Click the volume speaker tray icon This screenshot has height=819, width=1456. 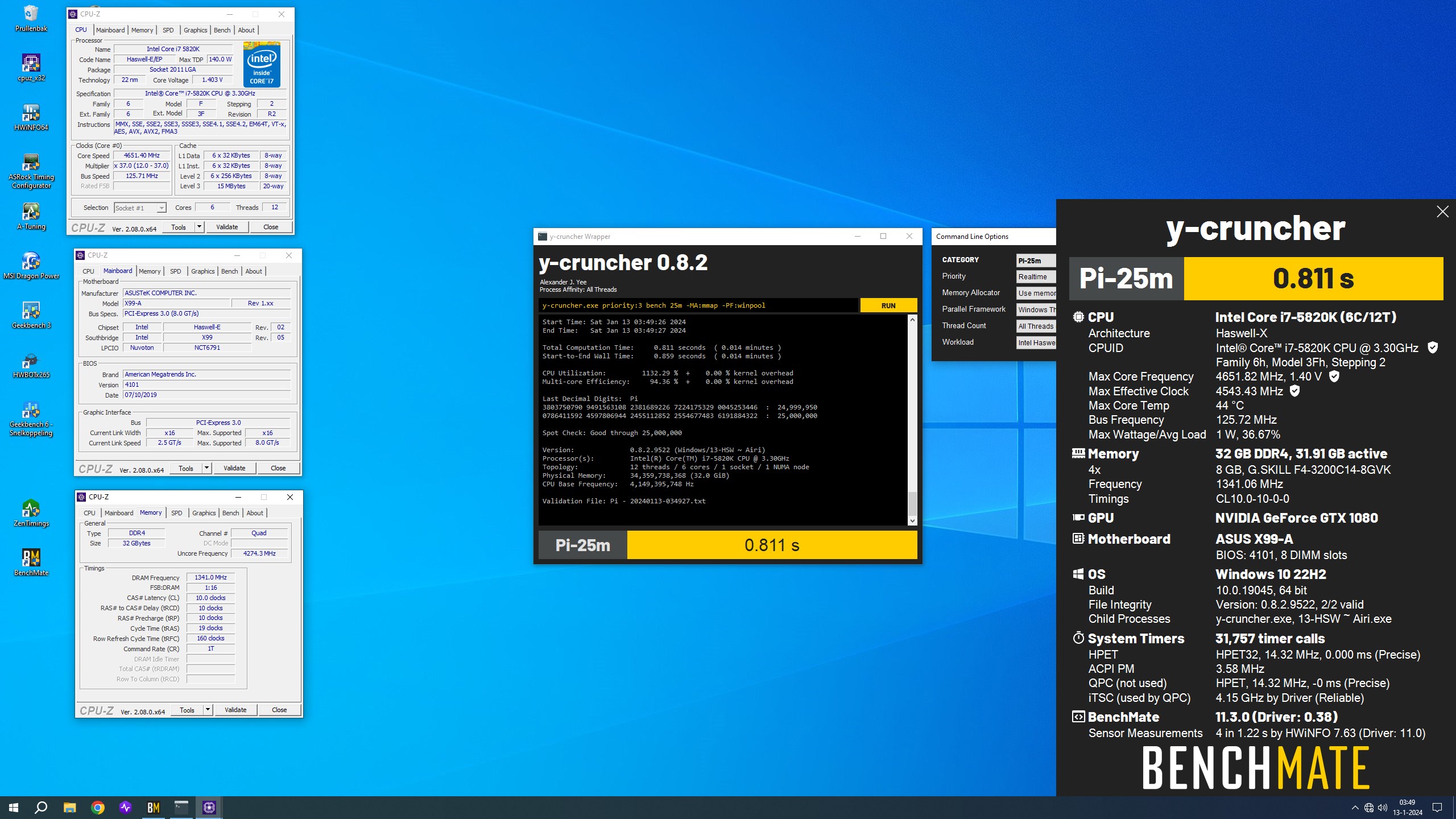pos(1383,808)
